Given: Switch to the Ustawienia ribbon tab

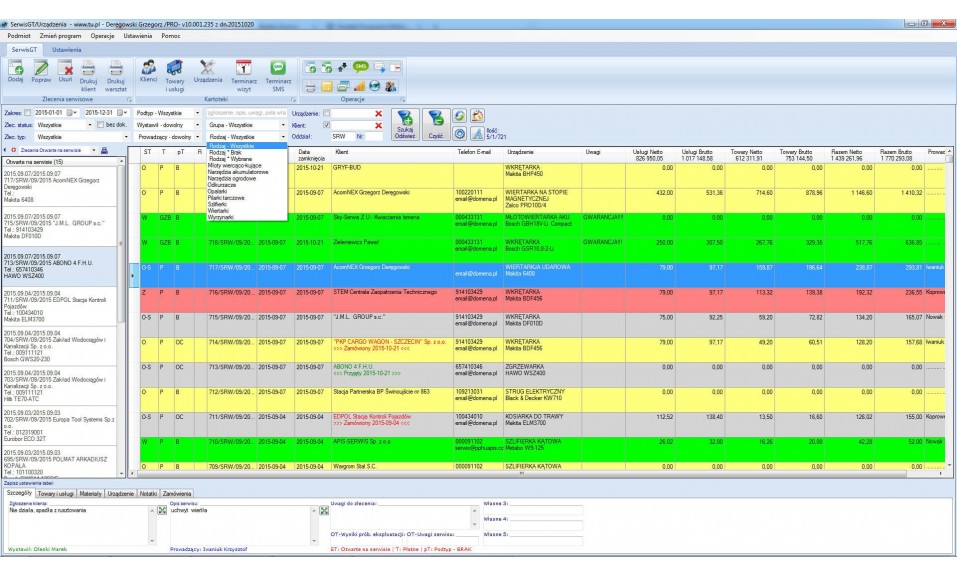Looking at the screenshot, I should click(x=67, y=49).
